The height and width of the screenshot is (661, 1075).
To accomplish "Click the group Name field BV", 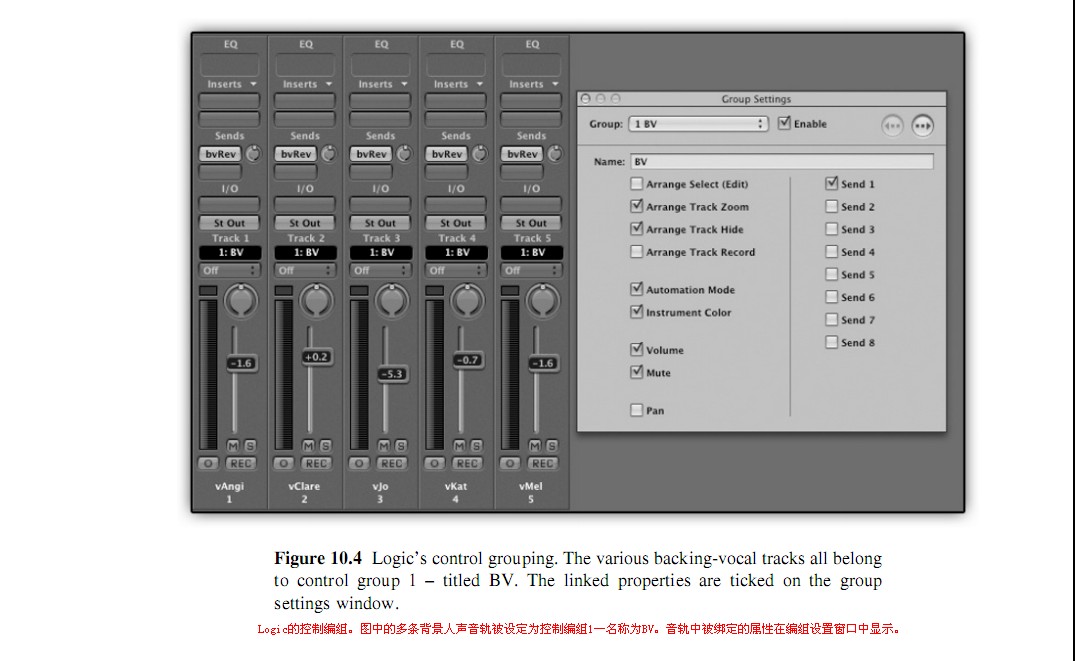I will point(782,162).
